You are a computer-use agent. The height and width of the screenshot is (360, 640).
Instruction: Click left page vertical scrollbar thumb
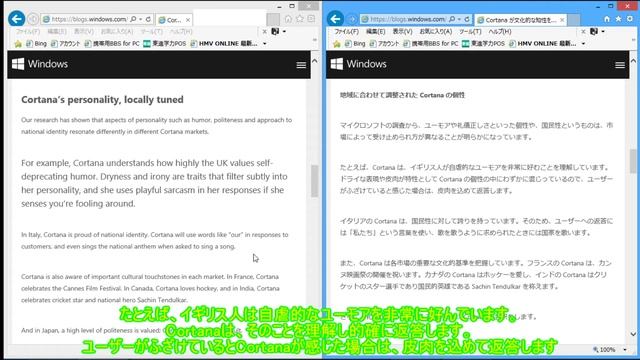pyautogui.click(x=314, y=181)
